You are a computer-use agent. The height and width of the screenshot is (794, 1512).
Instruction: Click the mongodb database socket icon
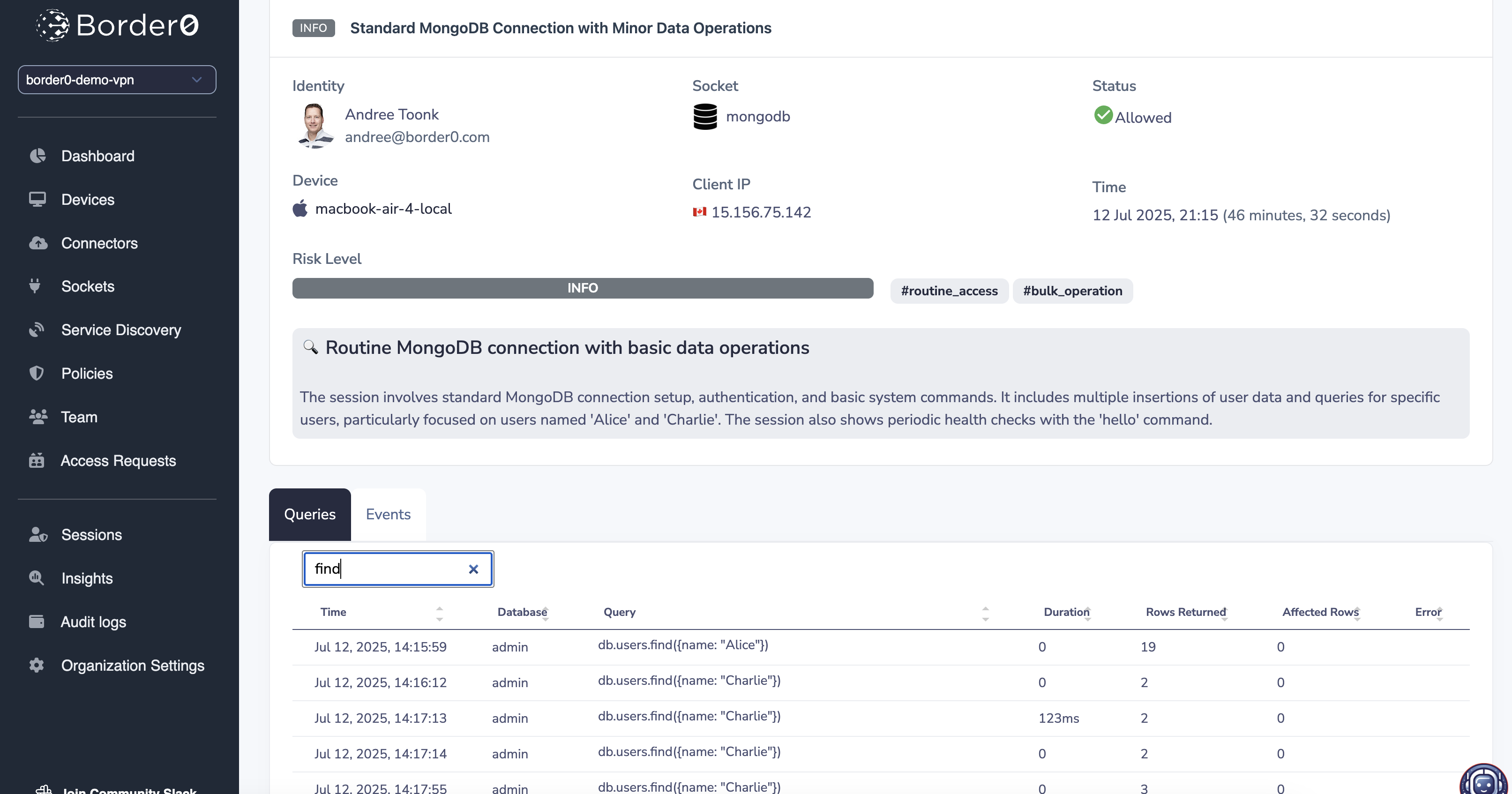pos(705,116)
